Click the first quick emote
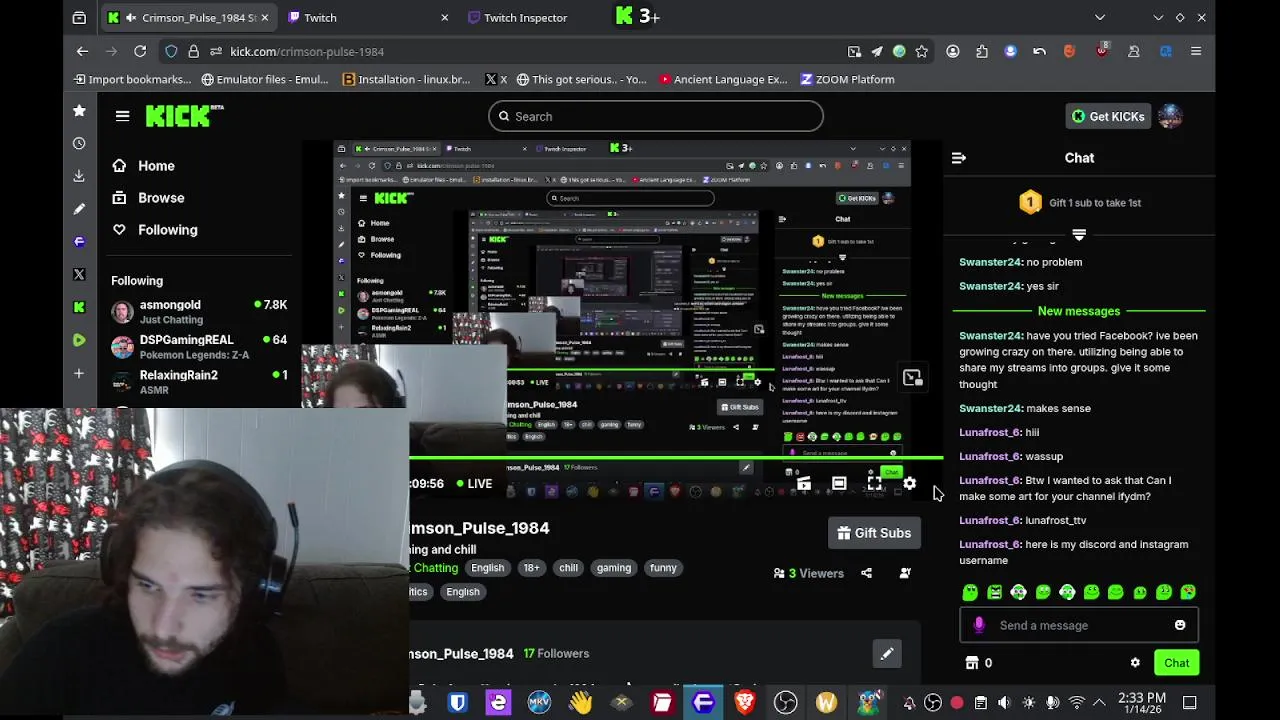The image size is (1280, 720). coord(970,592)
